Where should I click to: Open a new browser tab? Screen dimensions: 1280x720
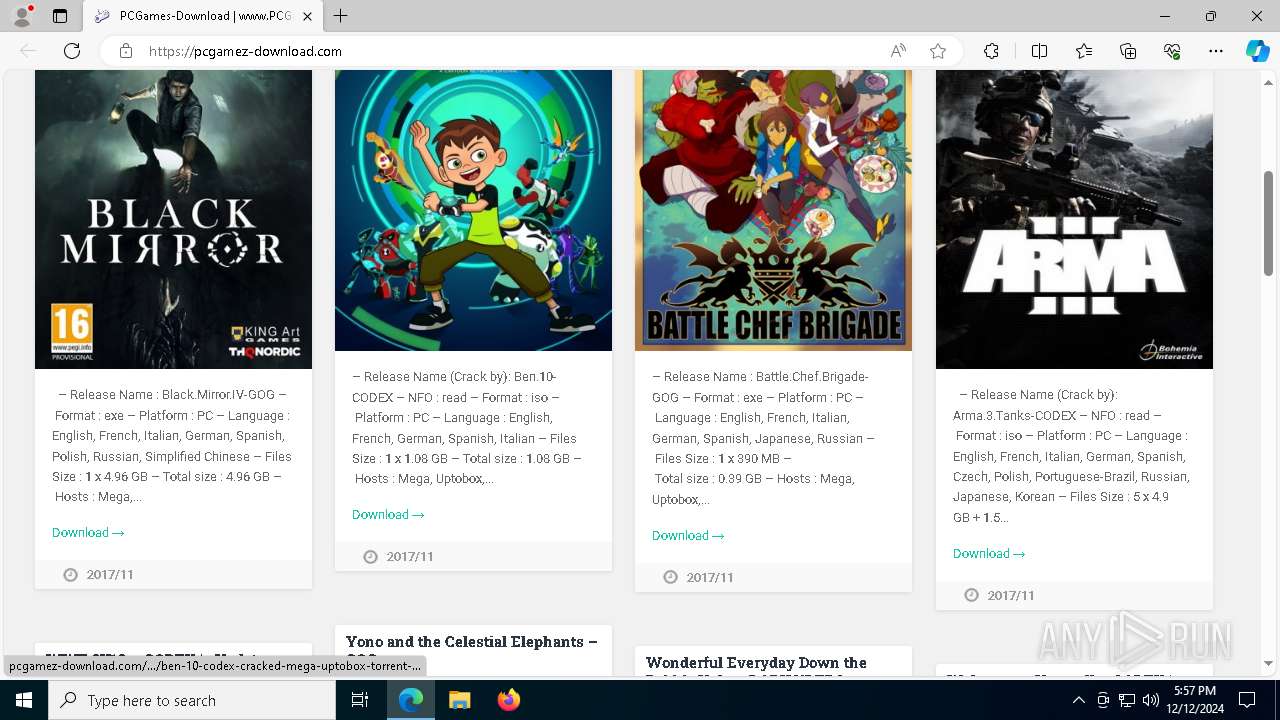(x=341, y=16)
